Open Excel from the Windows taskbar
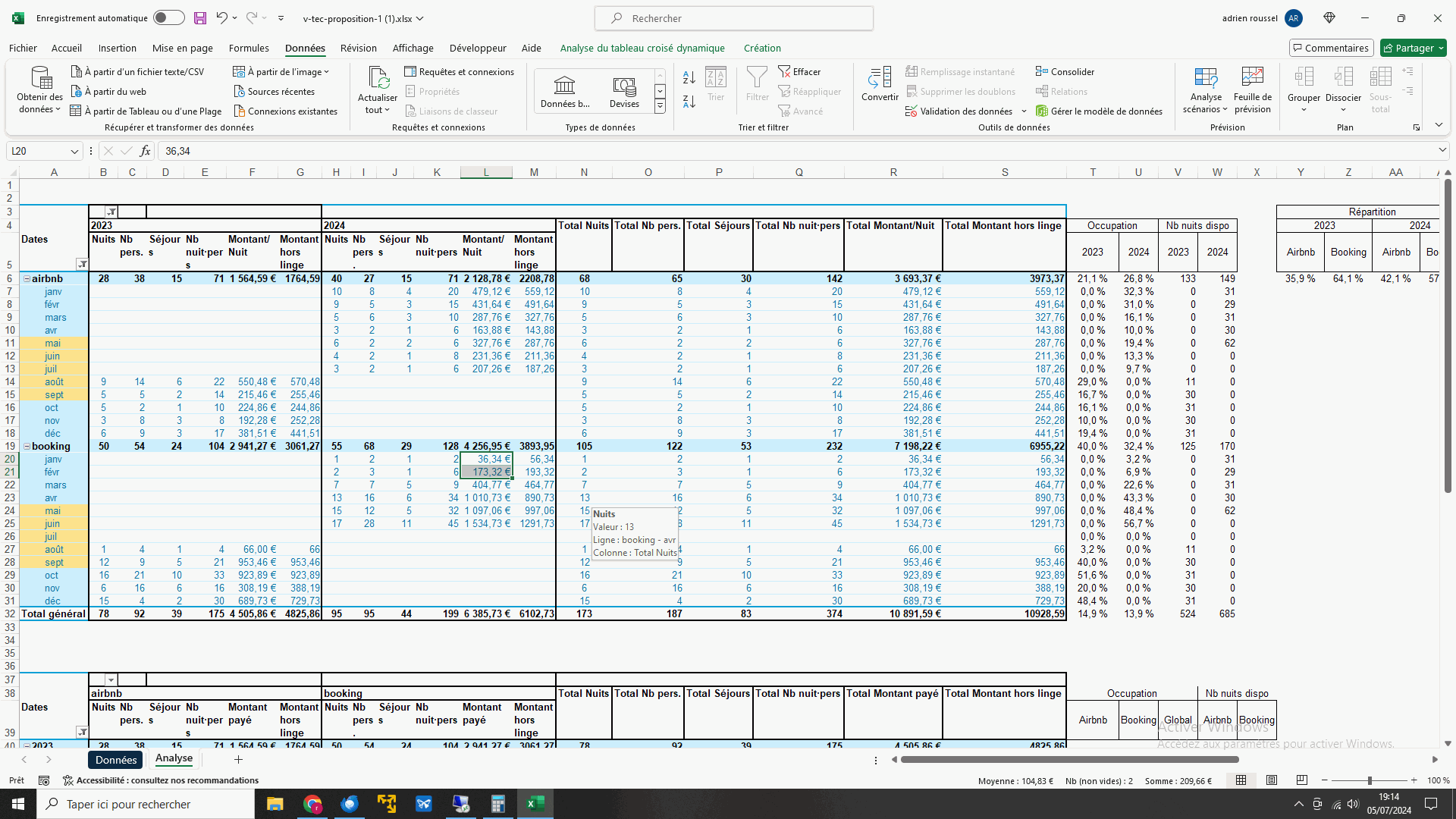1456x819 pixels. tap(535, 804)
